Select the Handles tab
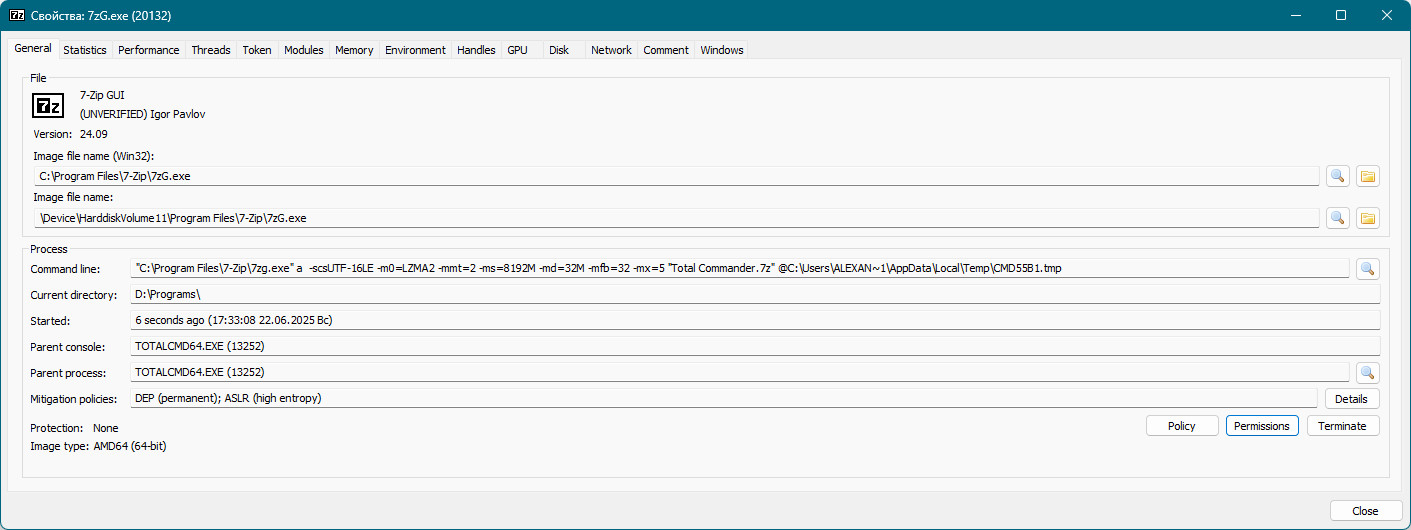 tap(476, 50)
